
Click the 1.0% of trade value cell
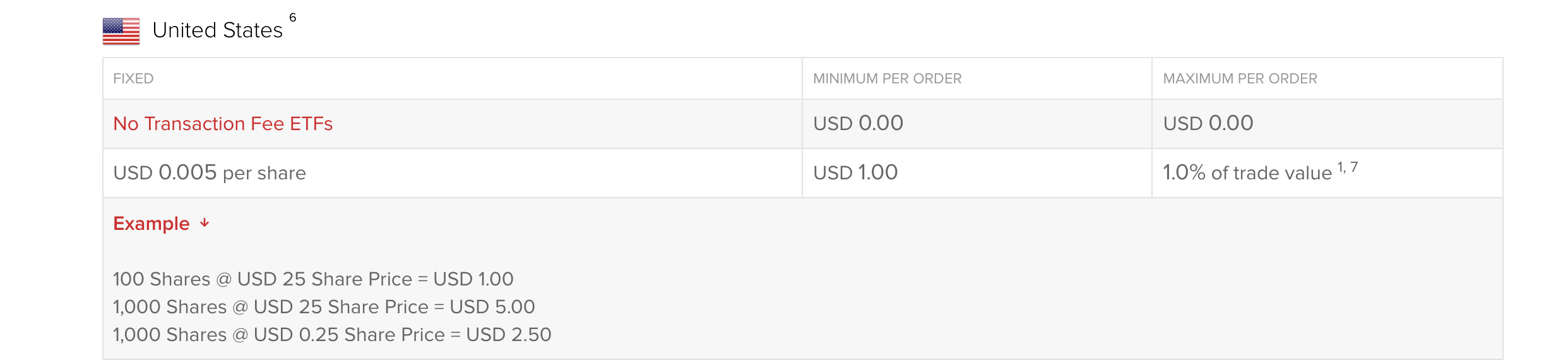[x=1247, y=173]
